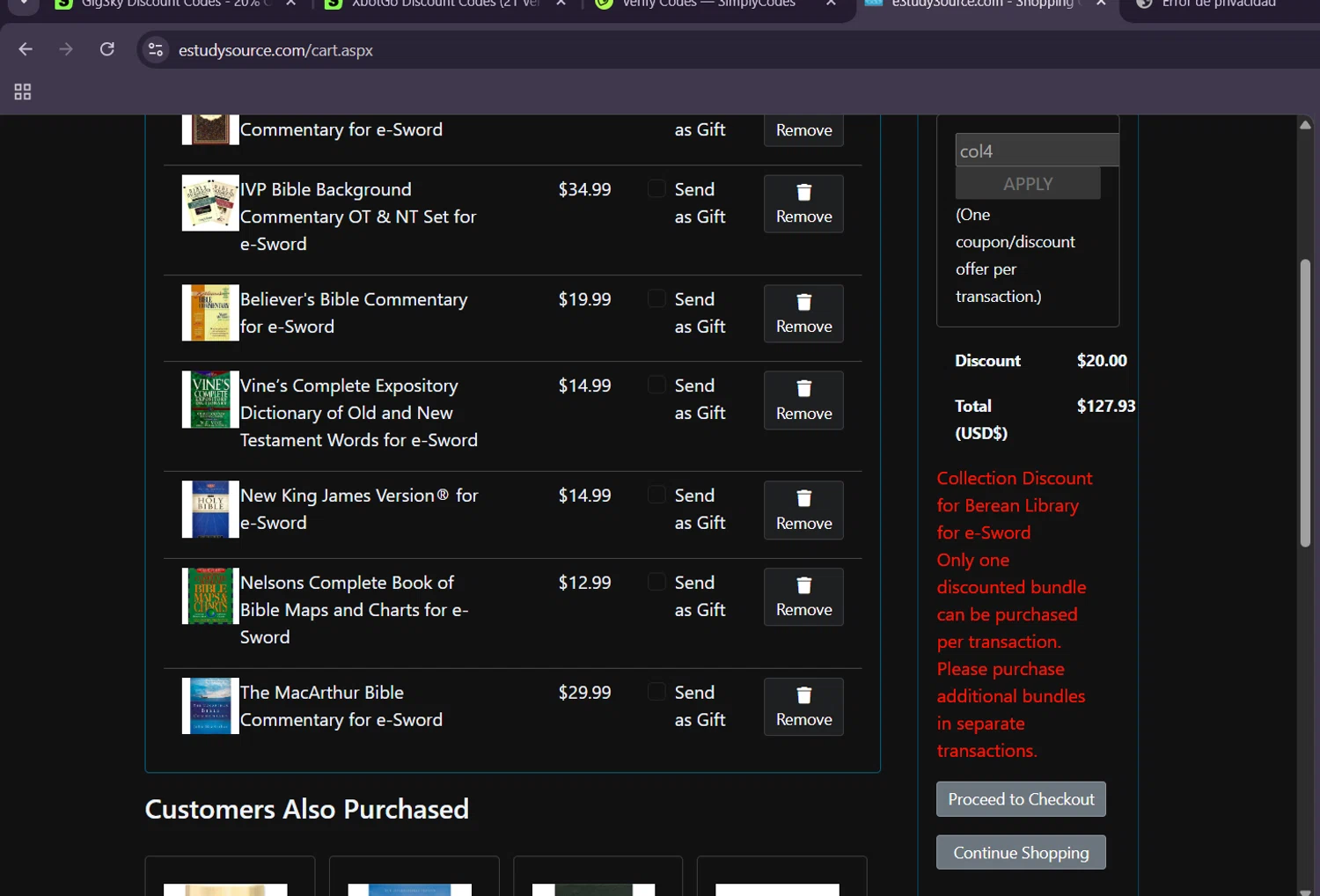
Task: Close the GigSky Discount Codes tab
Action: (x=291, y=4)
